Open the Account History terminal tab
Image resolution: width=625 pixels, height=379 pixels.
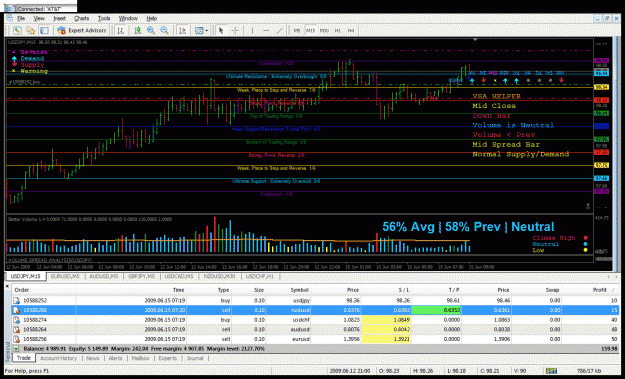point(59,358)
